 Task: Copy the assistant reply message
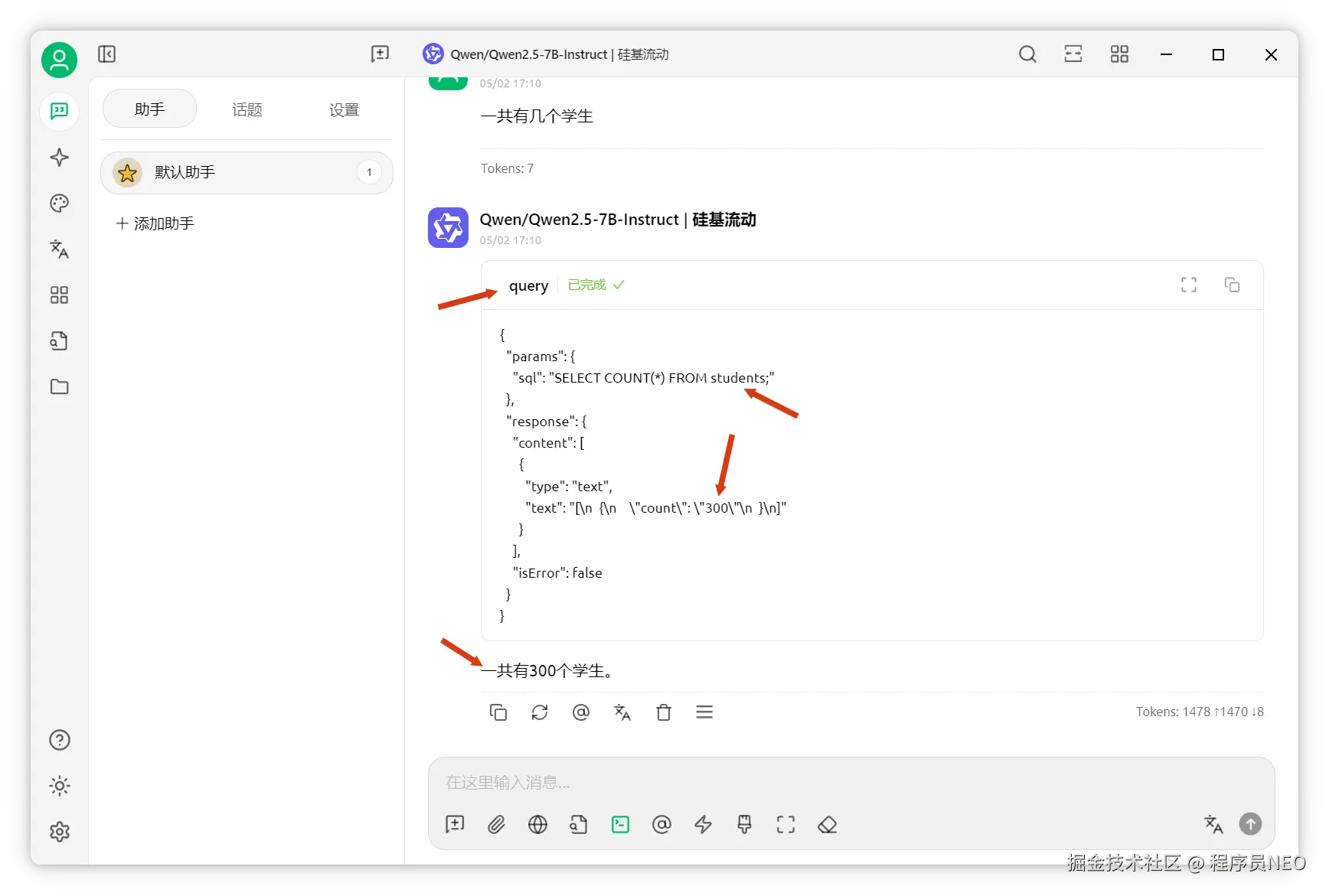coord(498,712)
